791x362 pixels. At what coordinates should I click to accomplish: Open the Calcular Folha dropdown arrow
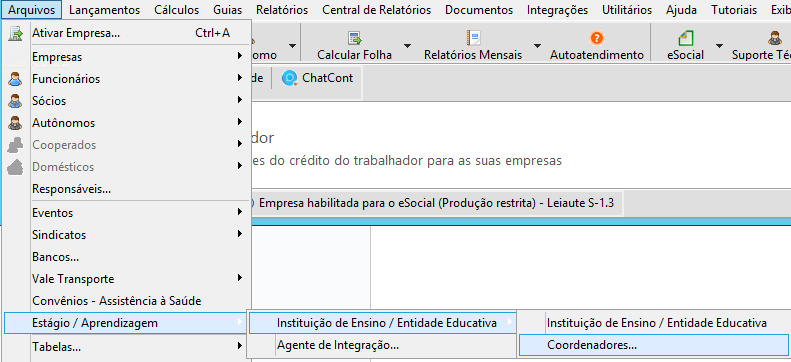point(407,45)
